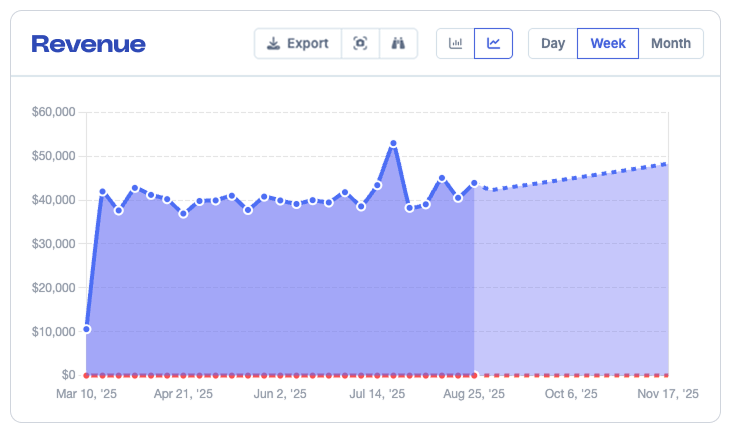Screen dimensions: 731x433
Task: Click the screenshot capture icon
Action: point(360,44)
